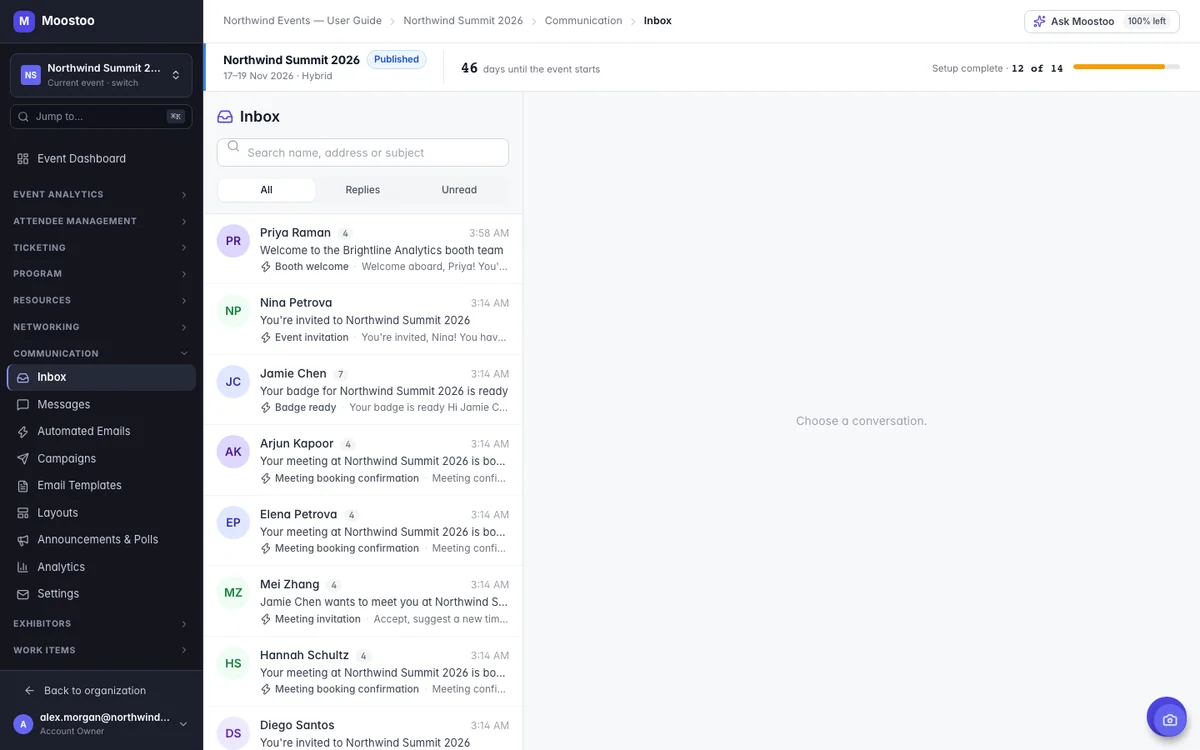Open Mei Zhang meeting invitation conversation
This screenshot has width=1200, height=750.
coord(363,601)
